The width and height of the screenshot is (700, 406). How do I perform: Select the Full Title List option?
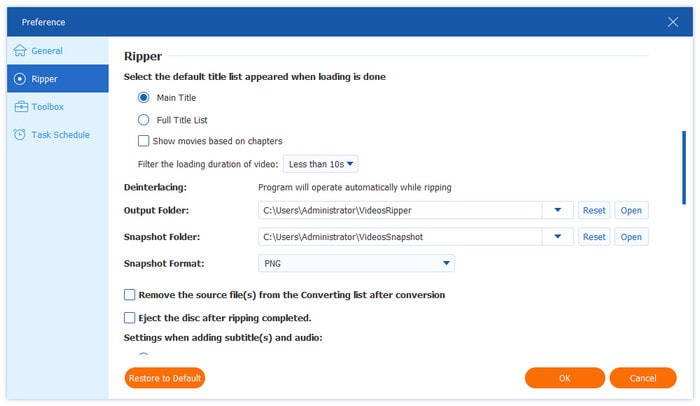pyautogui.click(x=144, y=120)
